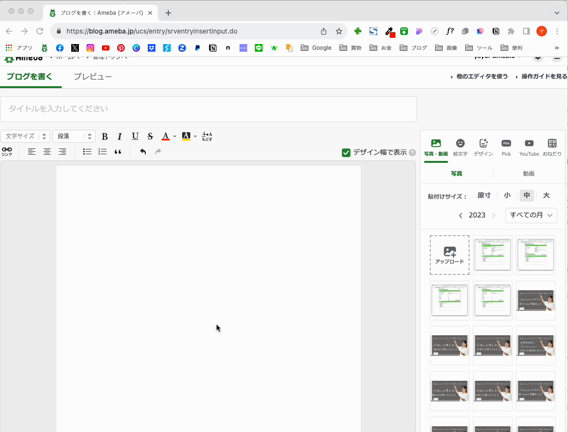Open the Chrome extensions puzzle icon

511,32
